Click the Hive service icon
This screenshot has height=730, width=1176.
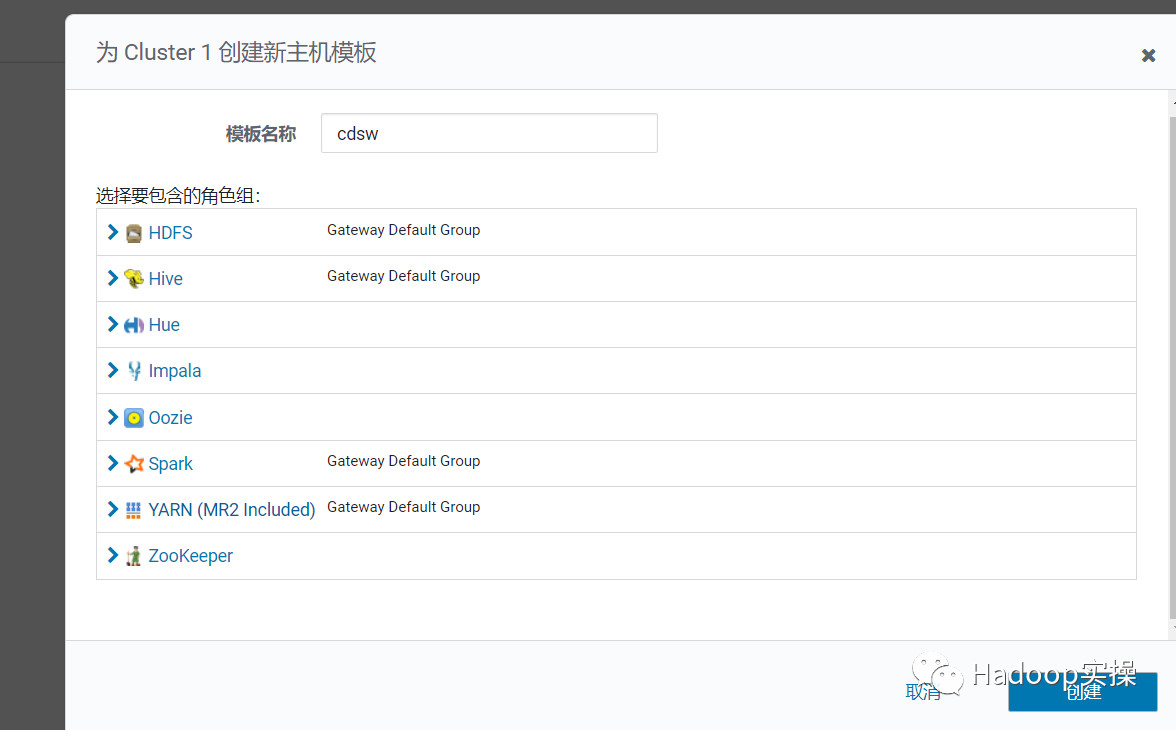tap(132, 278)
